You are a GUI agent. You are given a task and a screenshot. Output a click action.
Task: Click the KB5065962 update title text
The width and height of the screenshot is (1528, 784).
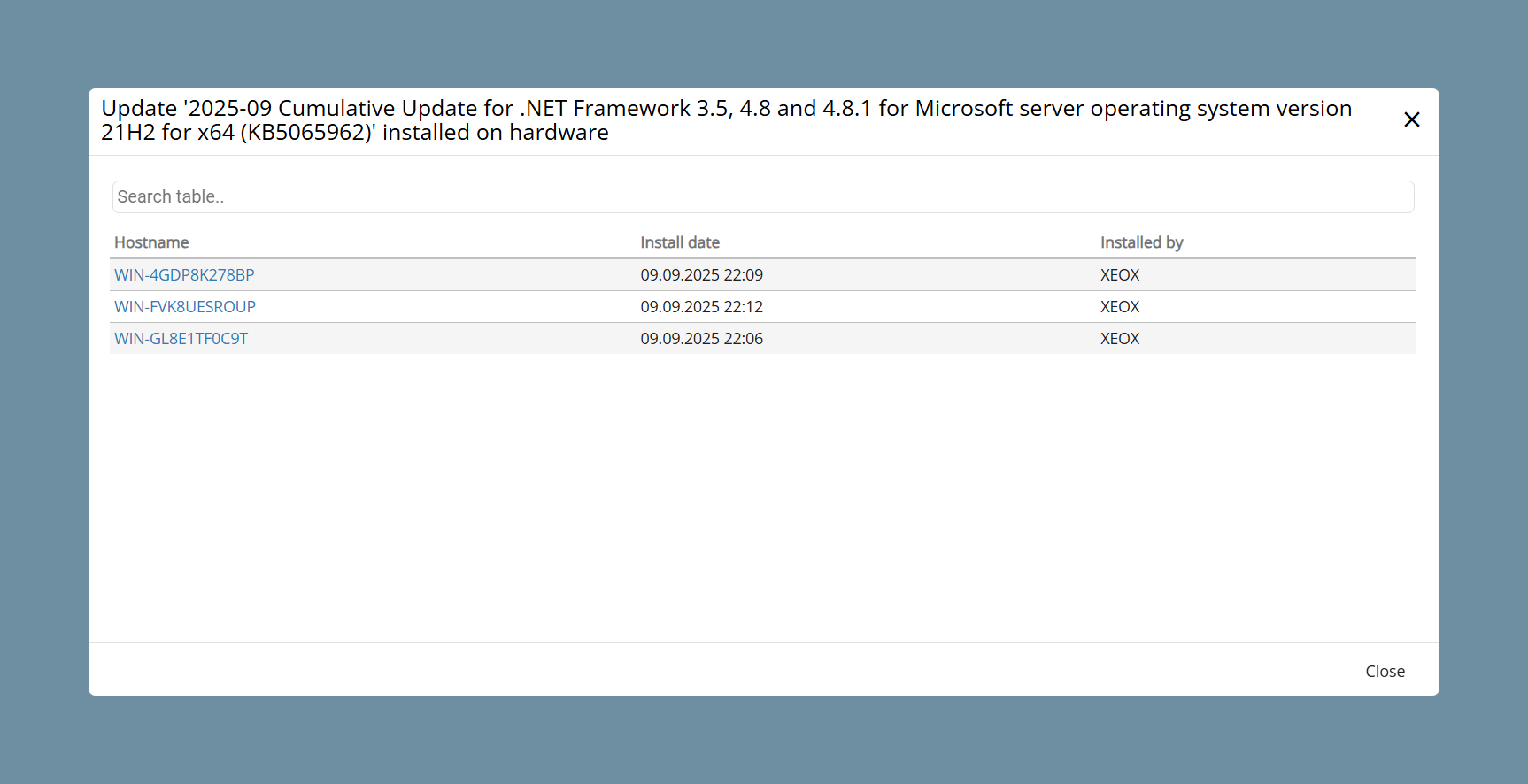pos(727,120)
